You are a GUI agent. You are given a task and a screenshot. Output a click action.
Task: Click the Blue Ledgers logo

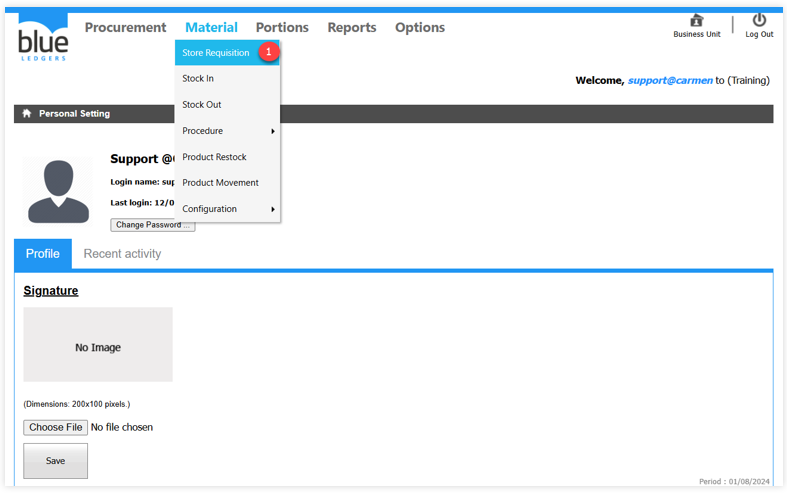tap(42, 39)
